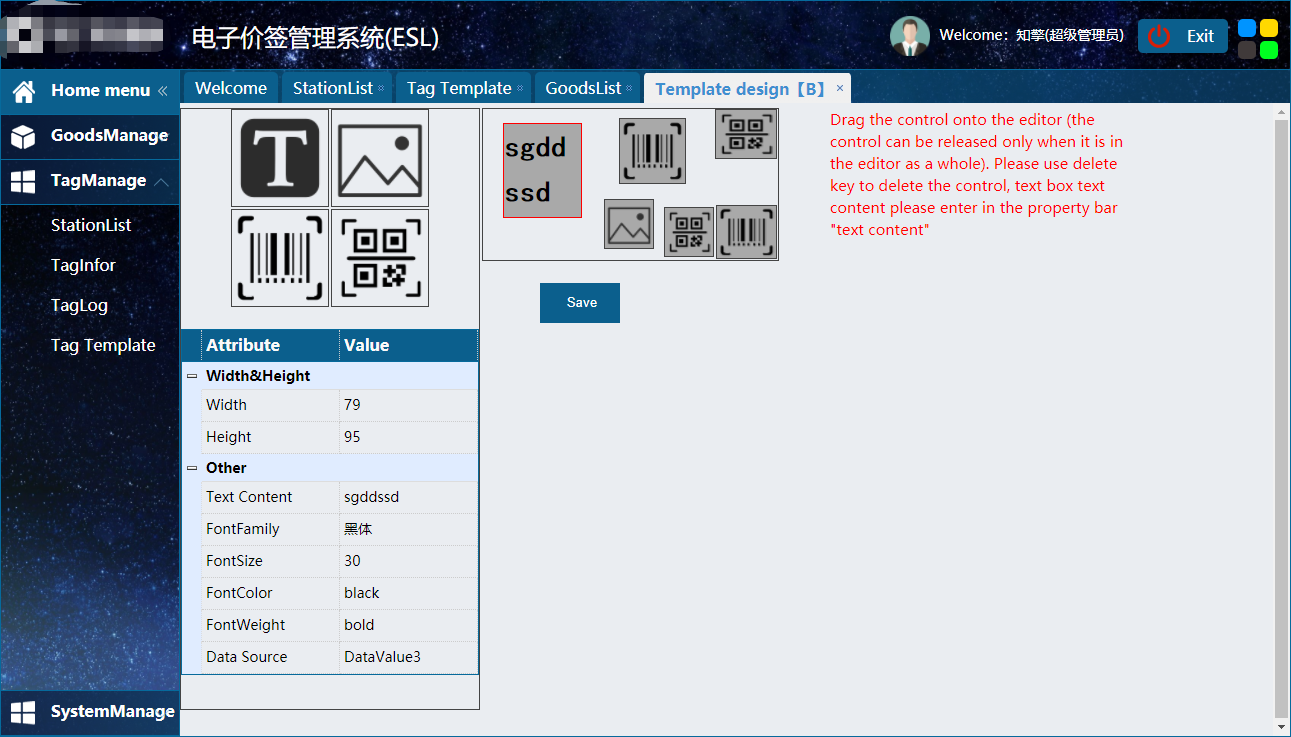Change the FontWeight value bold
Image resolution: width=1291 pixels, height=737 pixels.
pos(408,625)
